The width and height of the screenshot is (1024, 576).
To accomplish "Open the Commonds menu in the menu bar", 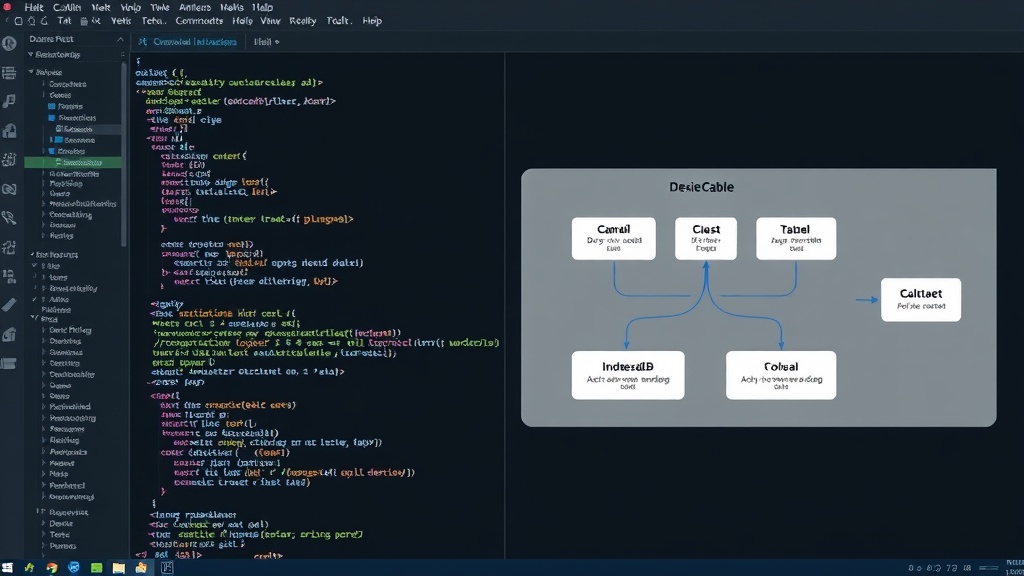I will point(199,21).
